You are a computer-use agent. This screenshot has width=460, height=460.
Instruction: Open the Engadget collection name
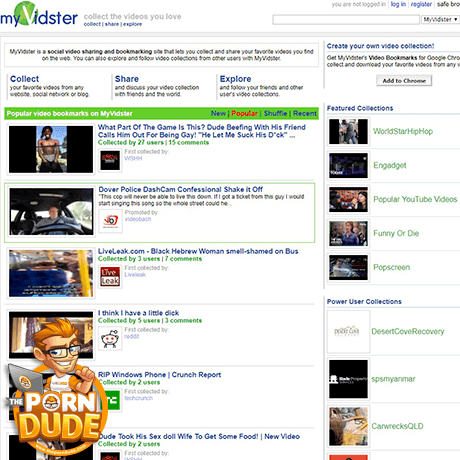pyautogui.click(x=390, y=165)
